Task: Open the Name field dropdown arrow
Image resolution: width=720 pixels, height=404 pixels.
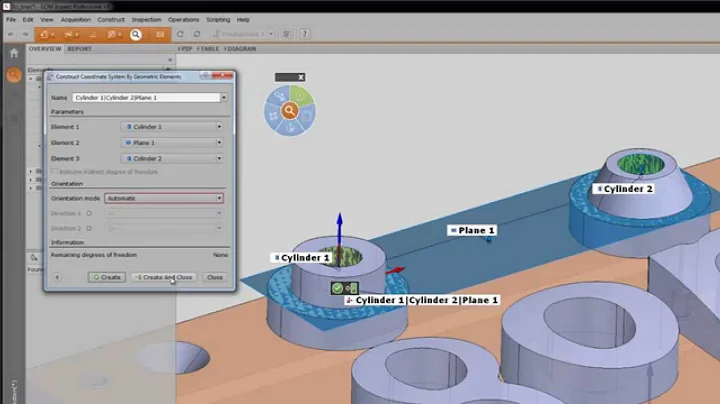Action: click(x=224, y=98)
